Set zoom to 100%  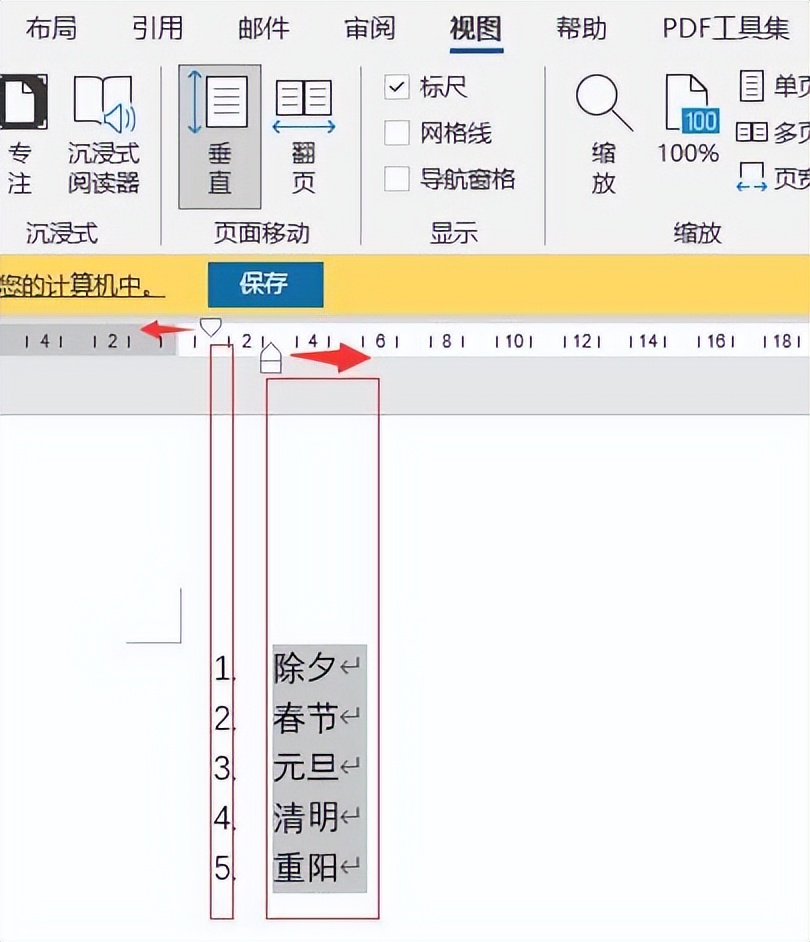click(x=688, y=119)
